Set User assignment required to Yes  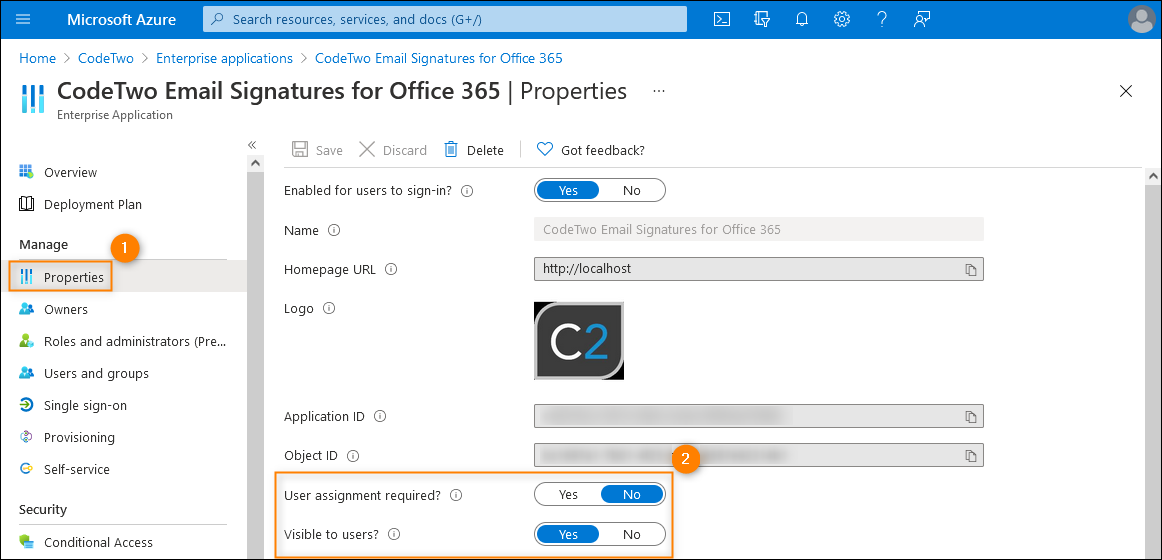tap(568, 494)
